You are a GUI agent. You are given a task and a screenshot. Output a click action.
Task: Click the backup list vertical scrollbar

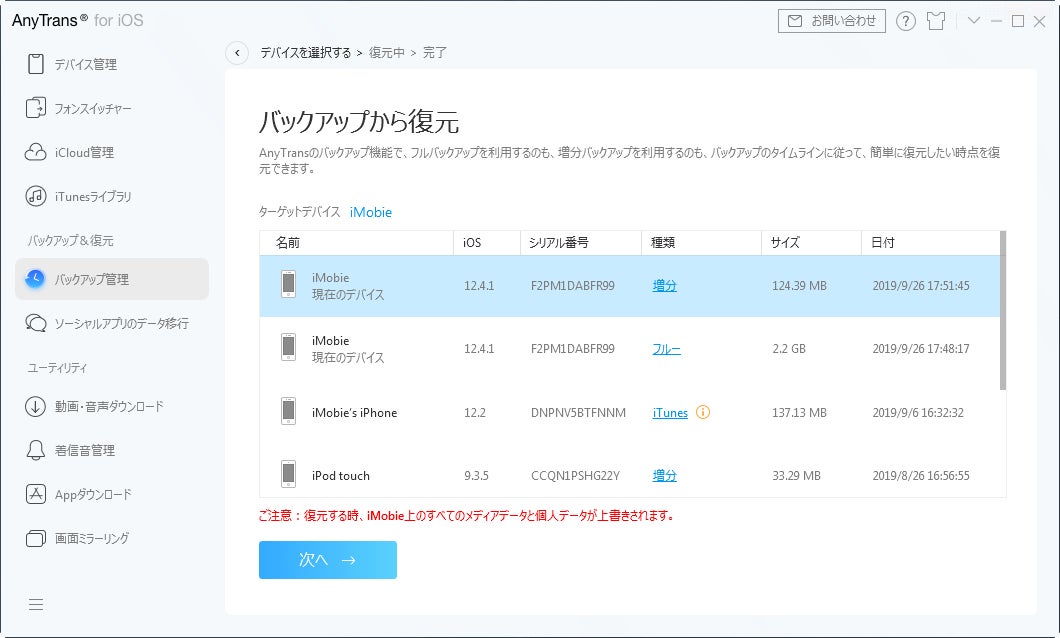point(1003,311)
